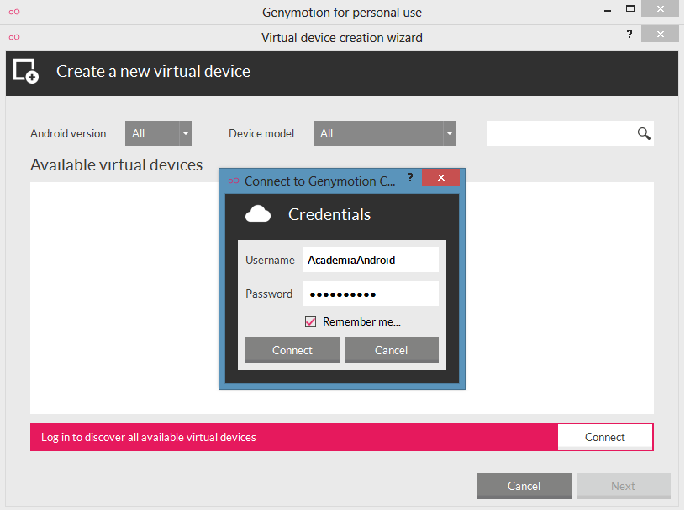Click the magnifier search icon
This screenshot has height=510, width=685.
[x=644, y=133]
